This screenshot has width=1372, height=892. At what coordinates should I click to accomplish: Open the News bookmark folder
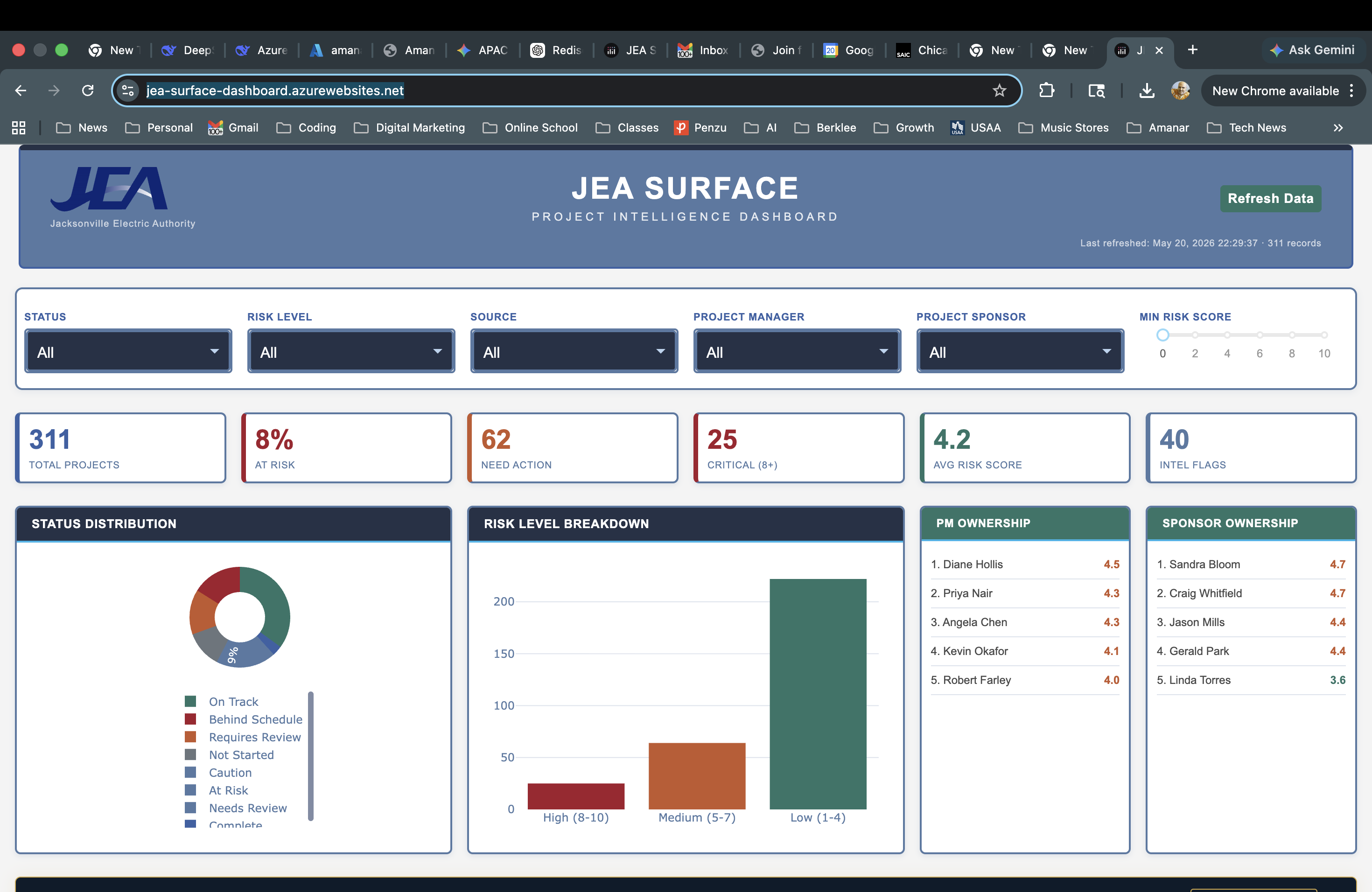81,127
